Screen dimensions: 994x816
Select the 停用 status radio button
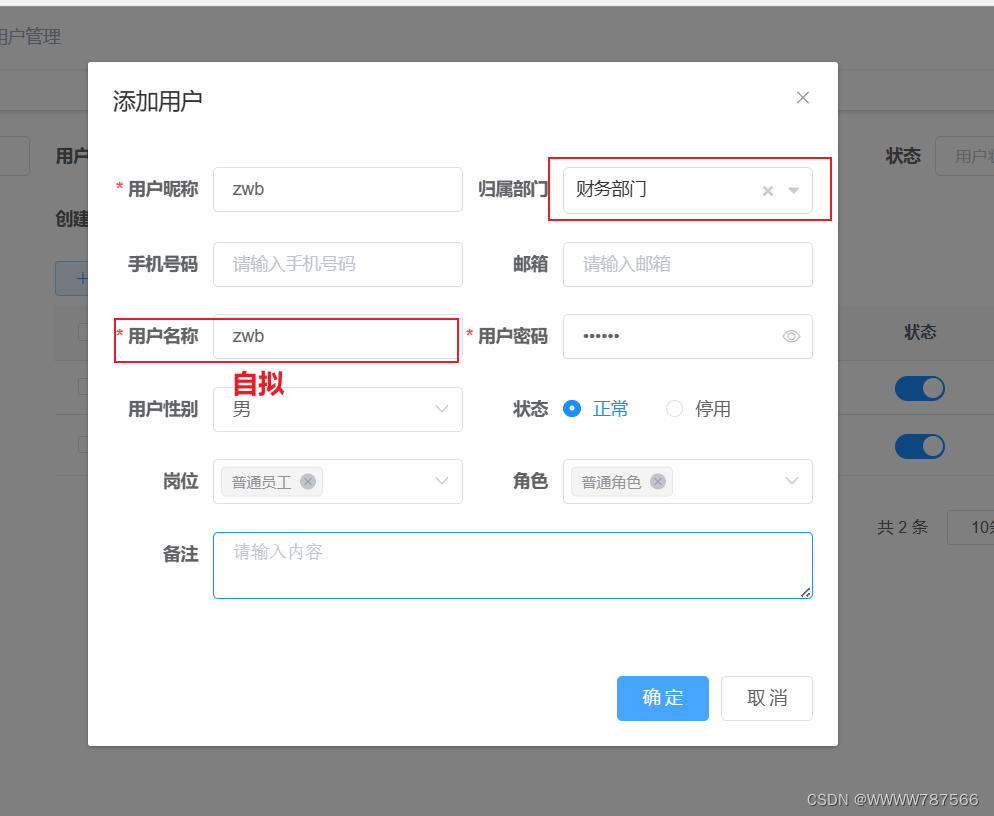click(676, 408)
